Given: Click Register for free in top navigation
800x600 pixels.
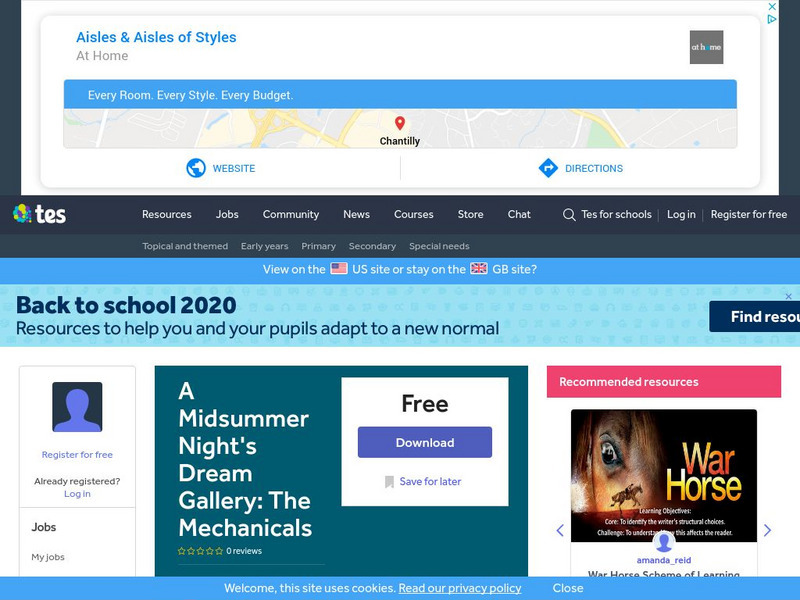Looking at the screenshot, I should [x=748, y=214].
